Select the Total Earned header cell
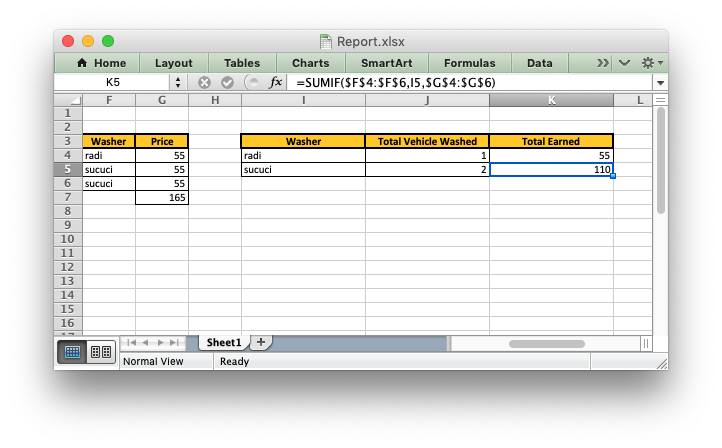Image resolution: width=722 pixels, height=448 pixels. click(551, 141)
